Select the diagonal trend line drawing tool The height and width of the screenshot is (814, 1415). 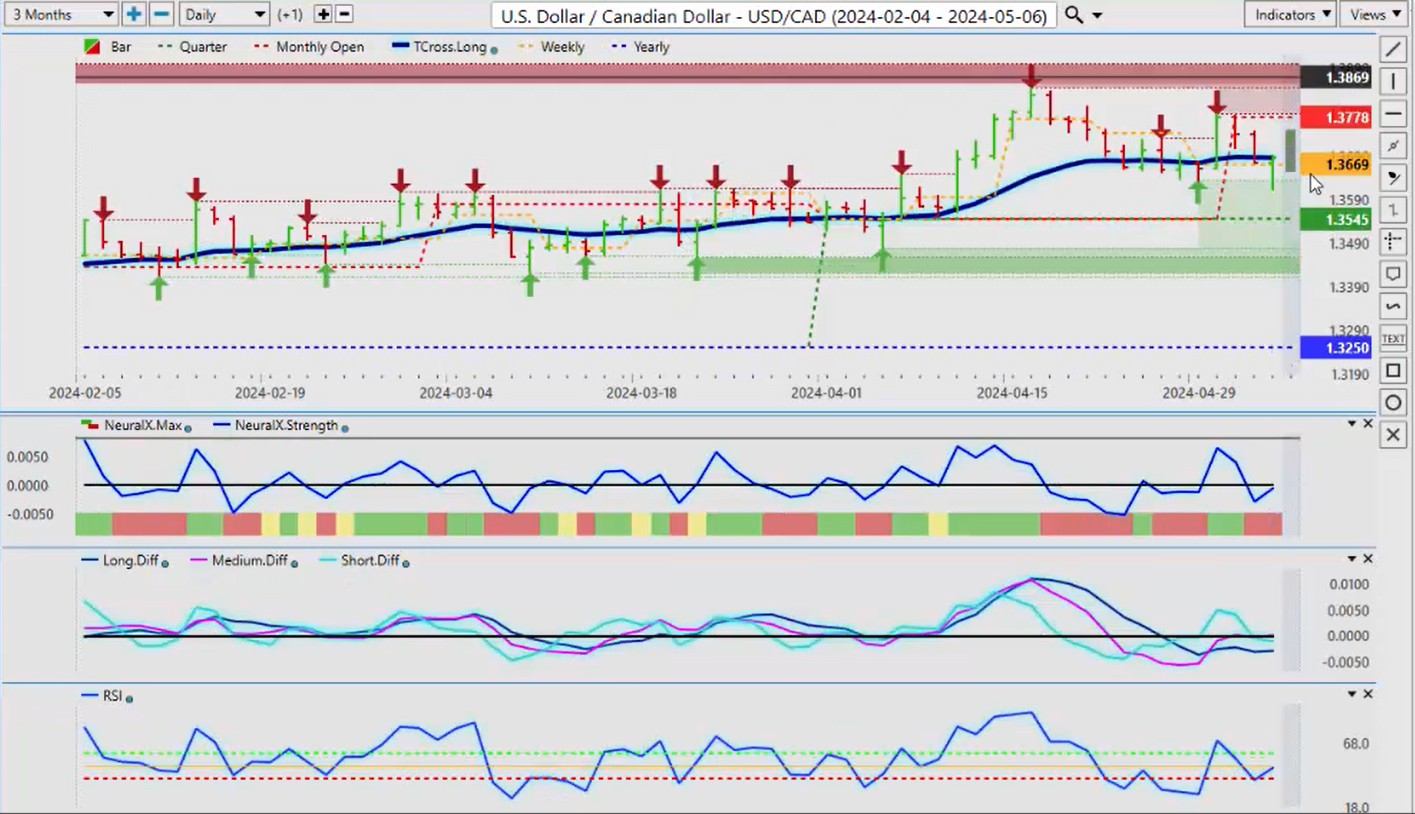(x=1392, y=49)
